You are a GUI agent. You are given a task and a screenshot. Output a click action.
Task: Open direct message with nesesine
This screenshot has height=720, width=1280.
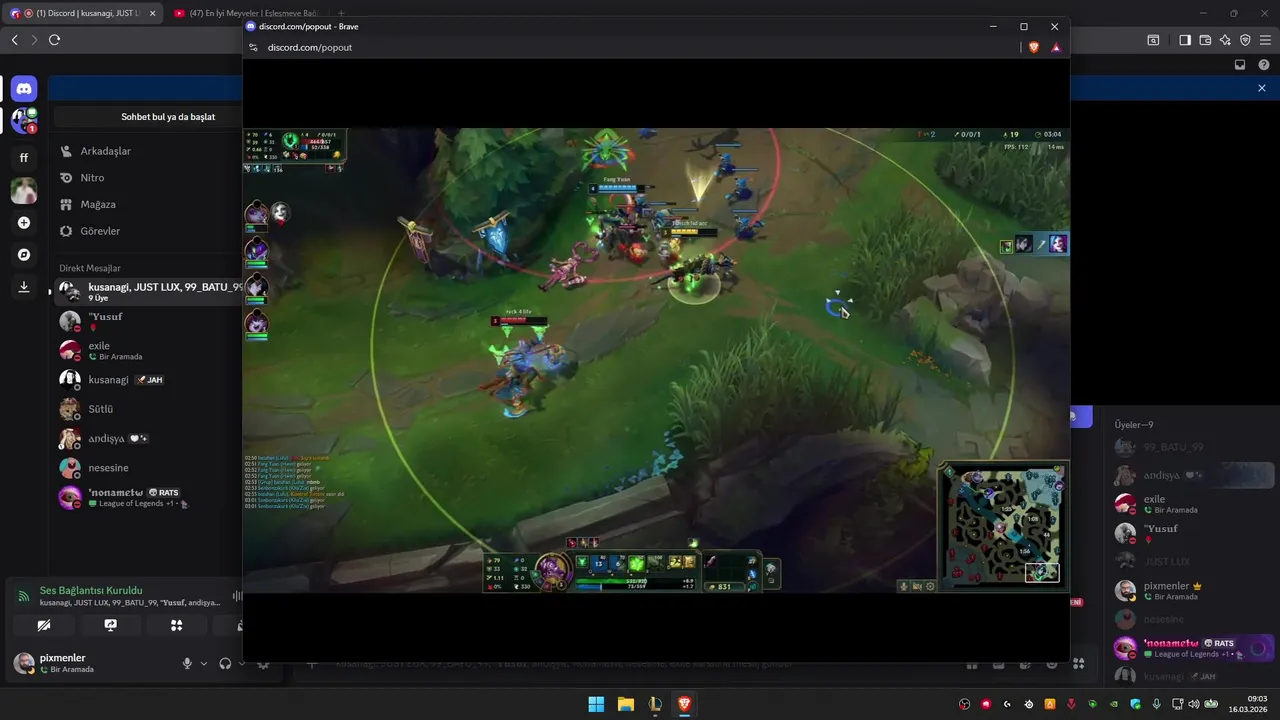click(148, 468)
